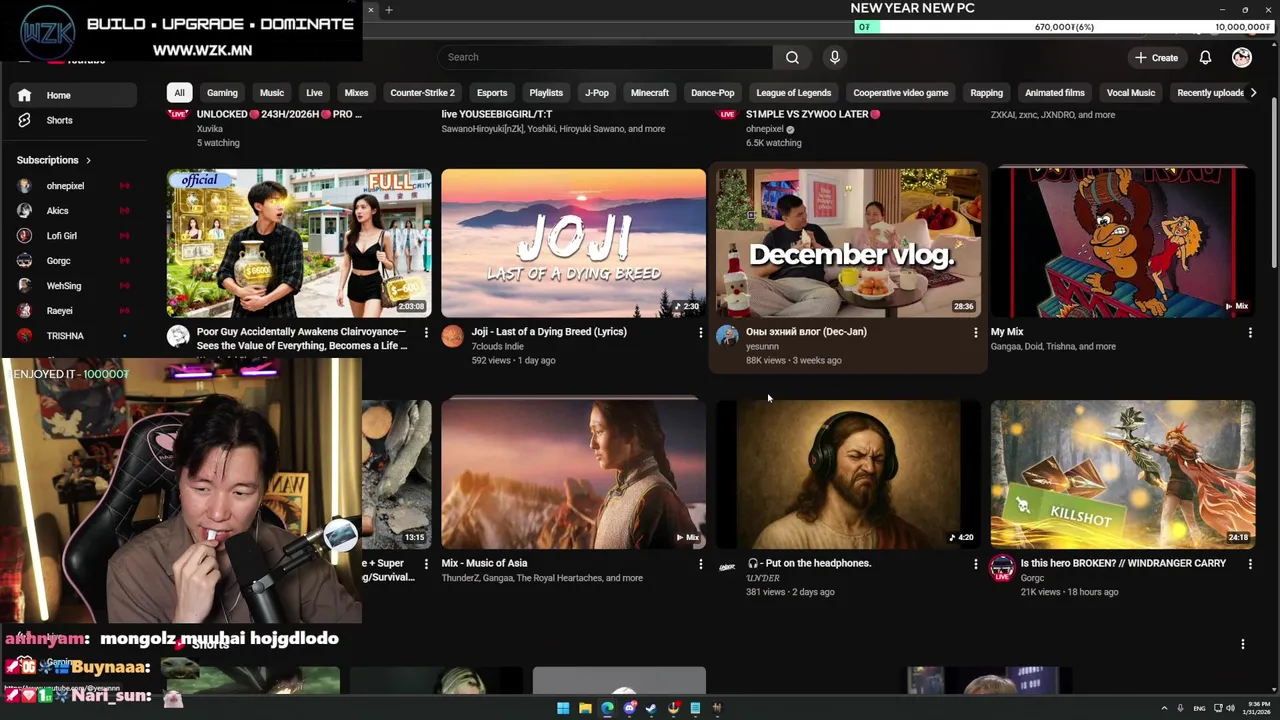
Task: Click the Create button
Action: (1156, 57)
